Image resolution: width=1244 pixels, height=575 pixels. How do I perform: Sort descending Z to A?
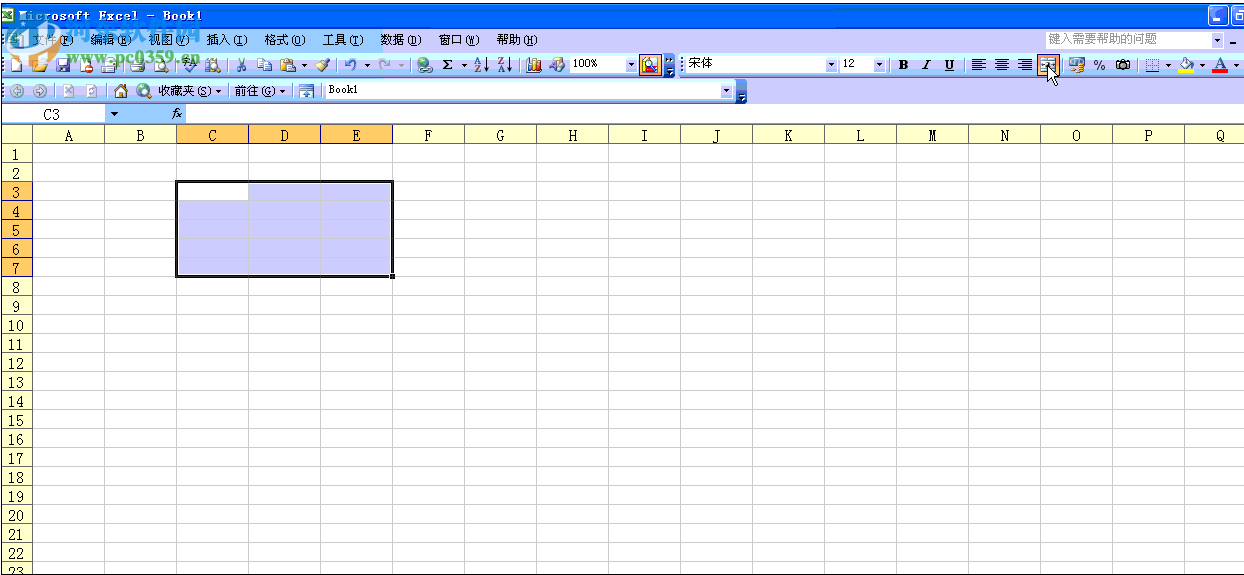(505, 65)
